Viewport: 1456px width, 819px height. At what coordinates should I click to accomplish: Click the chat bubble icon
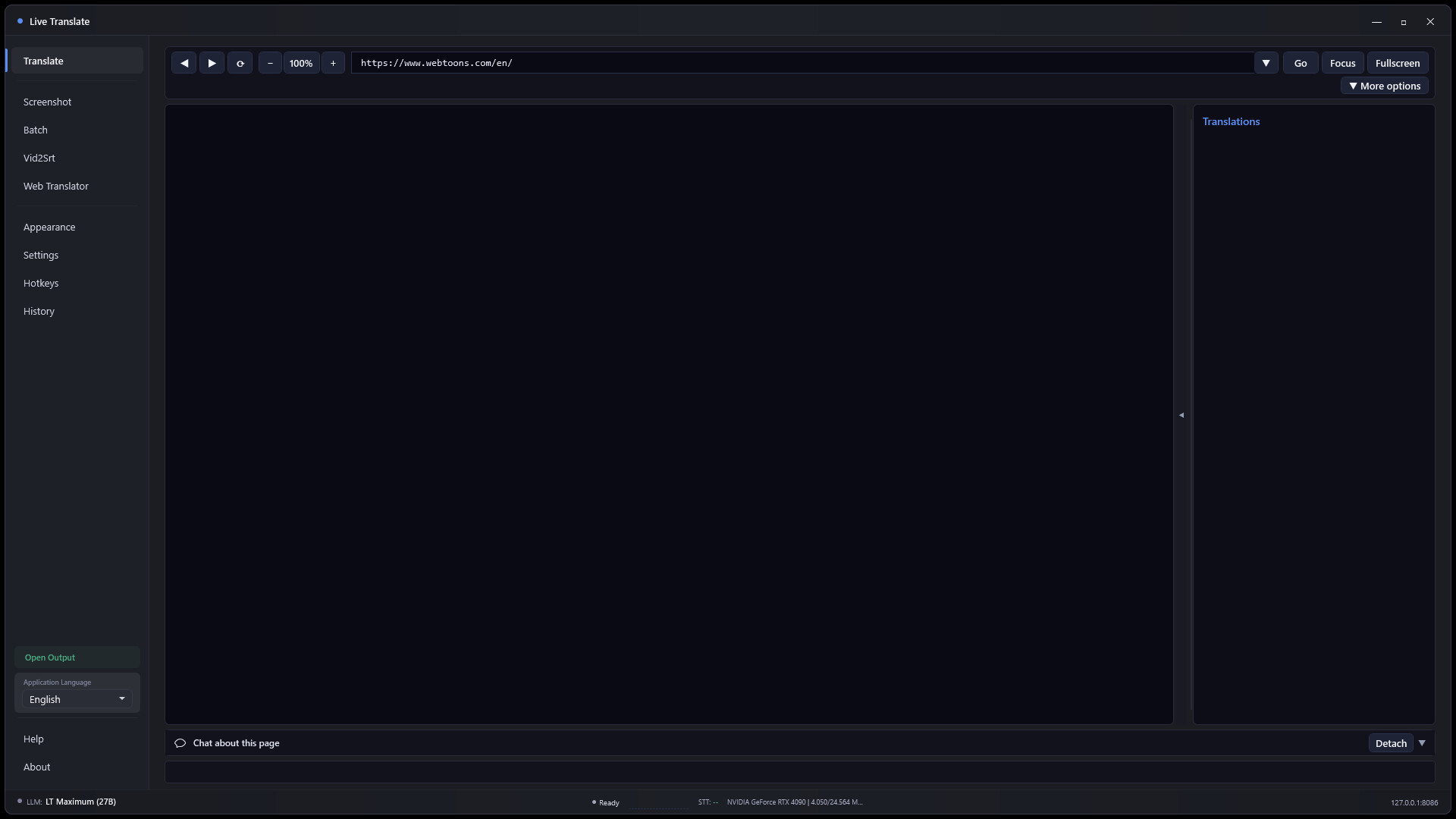[x=180, y=743]
